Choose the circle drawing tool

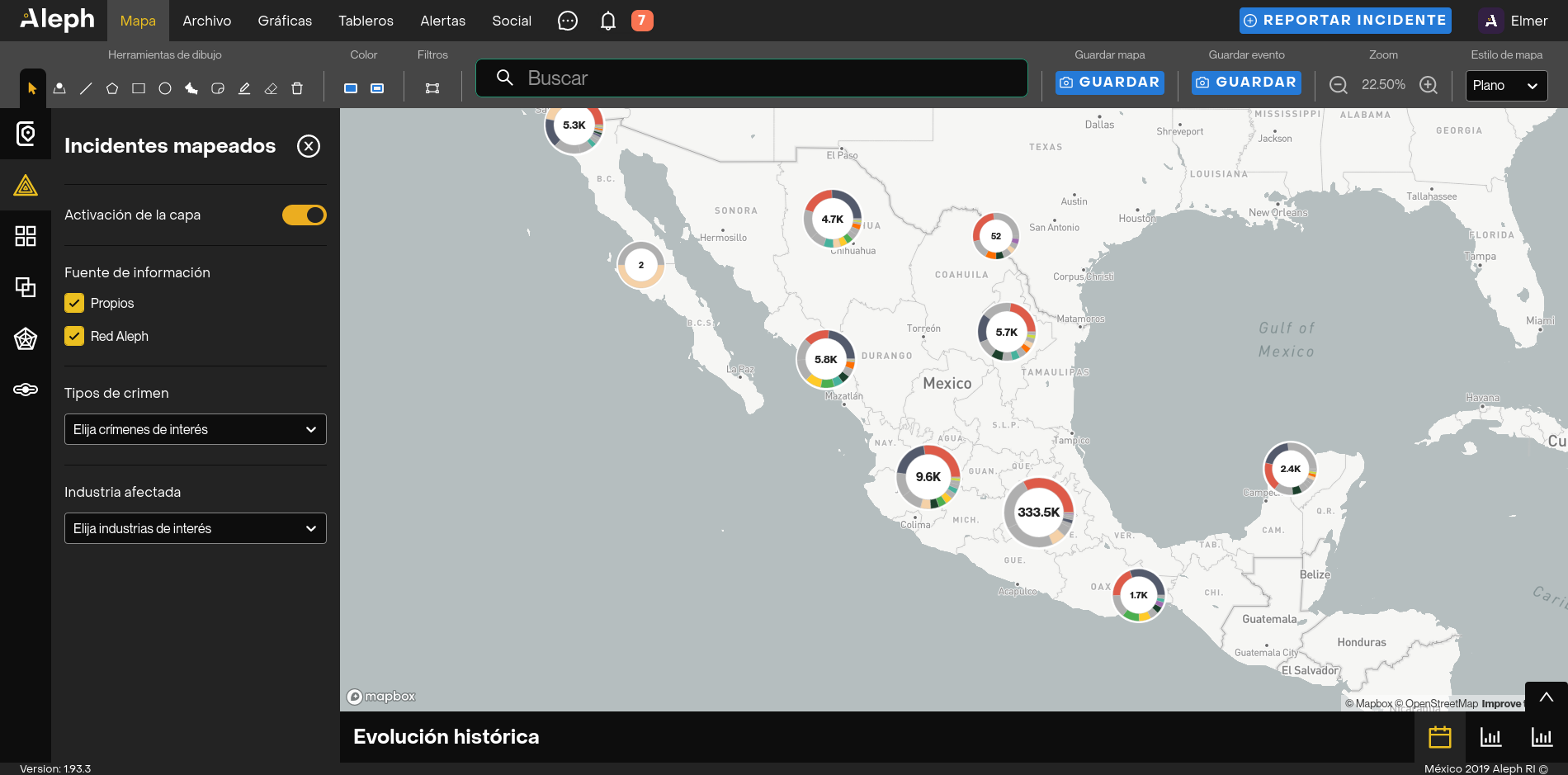(x=165, y=88)
